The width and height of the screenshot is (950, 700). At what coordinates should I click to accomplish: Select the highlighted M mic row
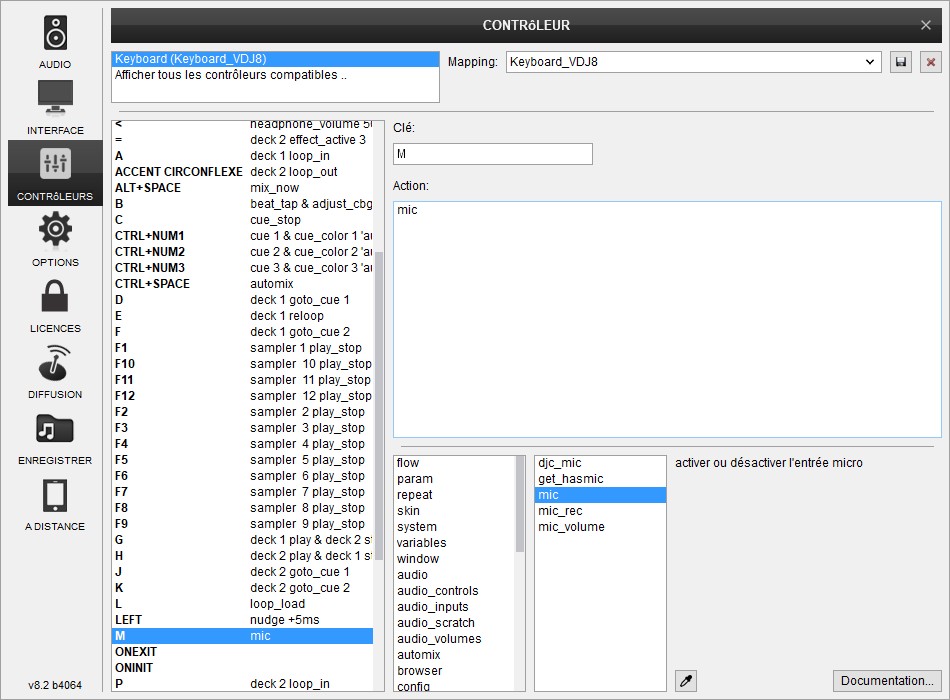[x=243, y=636]
